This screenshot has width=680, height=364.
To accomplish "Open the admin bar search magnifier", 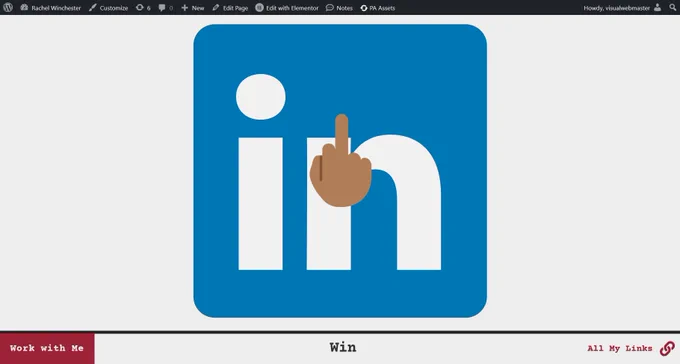I will coord(672,7).
